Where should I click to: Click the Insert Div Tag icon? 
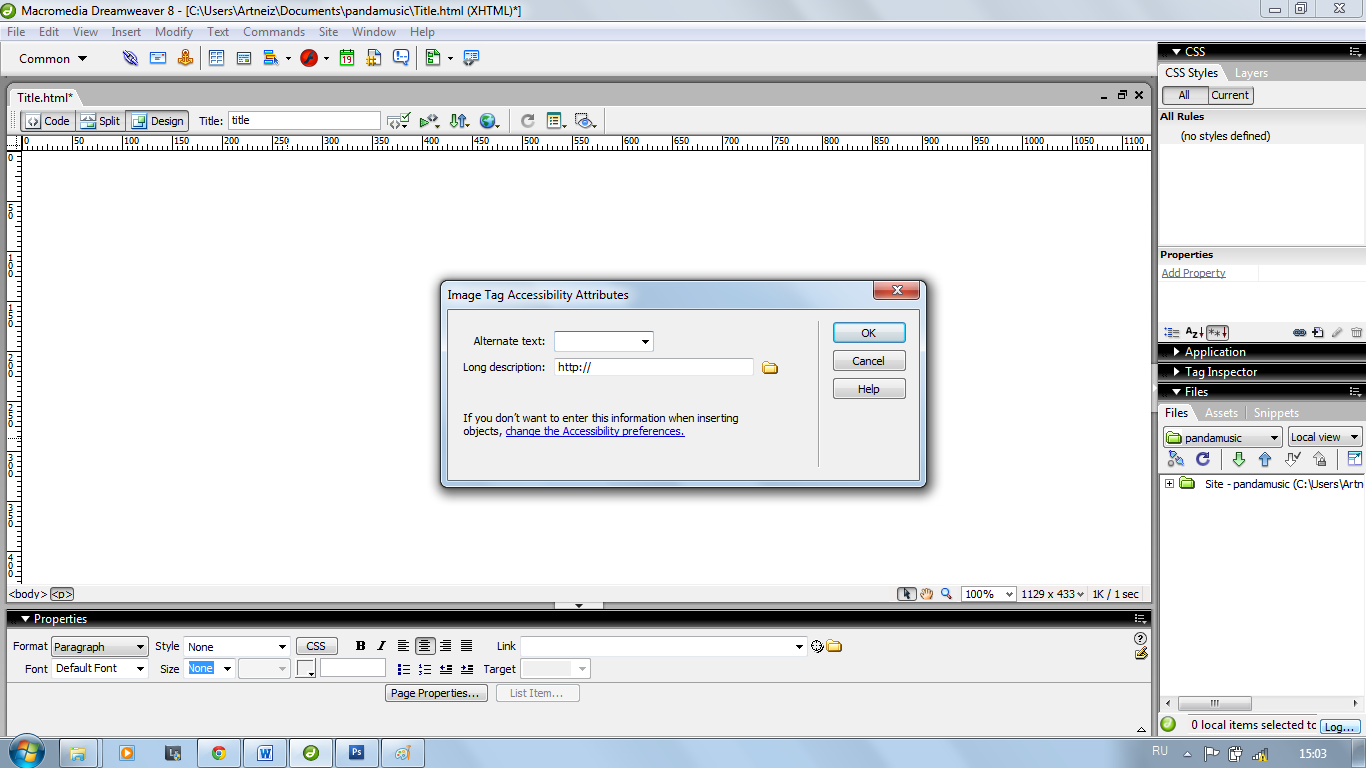click(x=243, y=58)
